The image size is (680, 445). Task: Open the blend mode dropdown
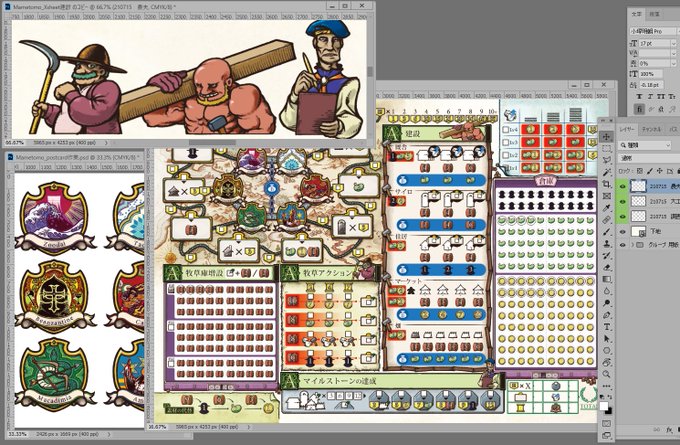pos(648,158)
